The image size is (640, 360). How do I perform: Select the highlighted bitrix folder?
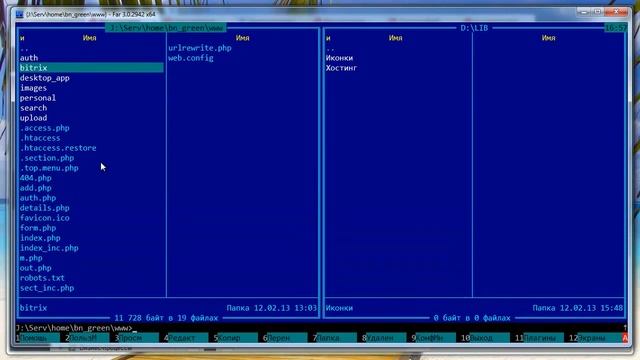[92, 68]
